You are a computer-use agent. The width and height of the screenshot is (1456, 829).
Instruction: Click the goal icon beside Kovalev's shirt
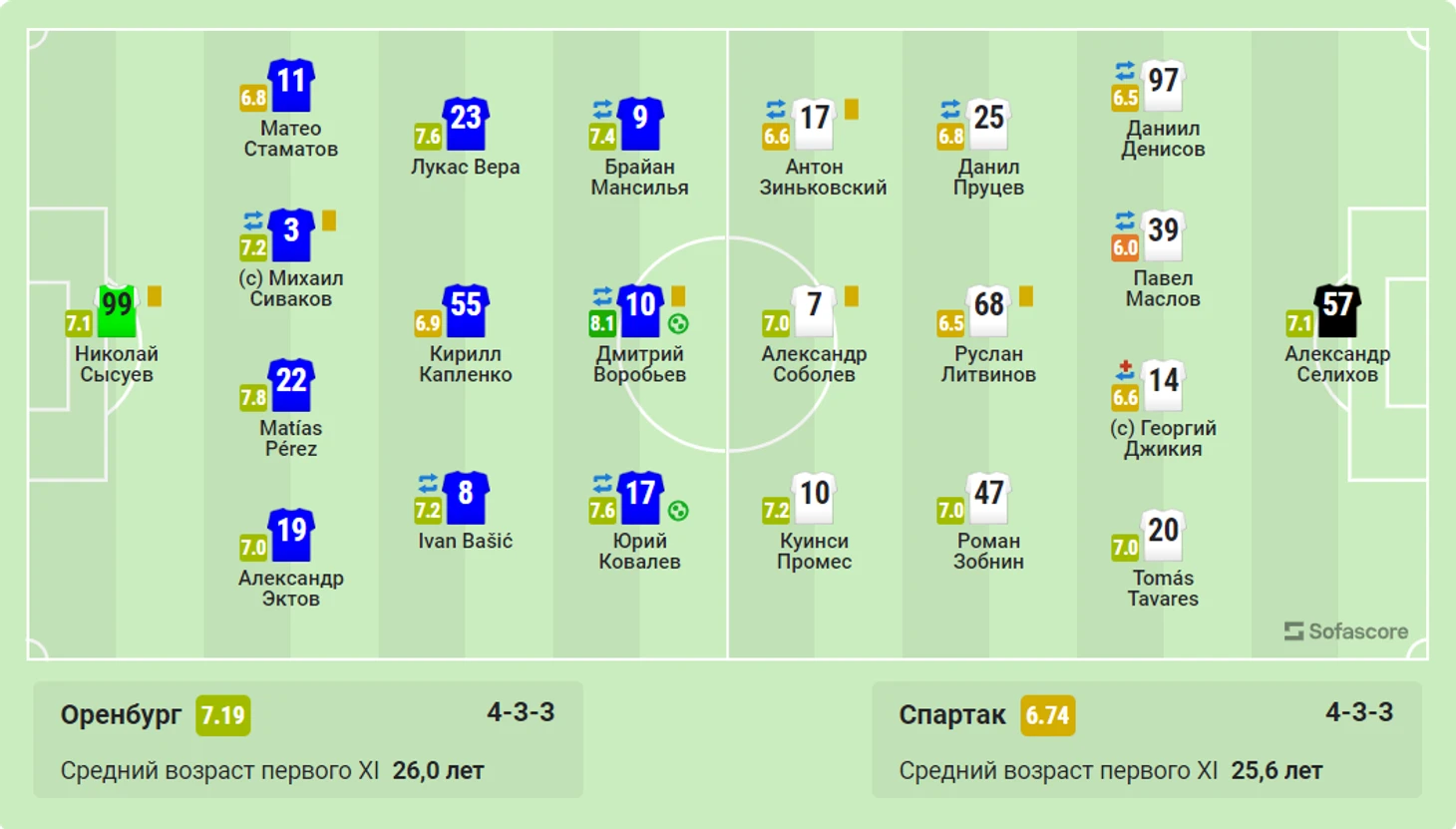(678, 512)
